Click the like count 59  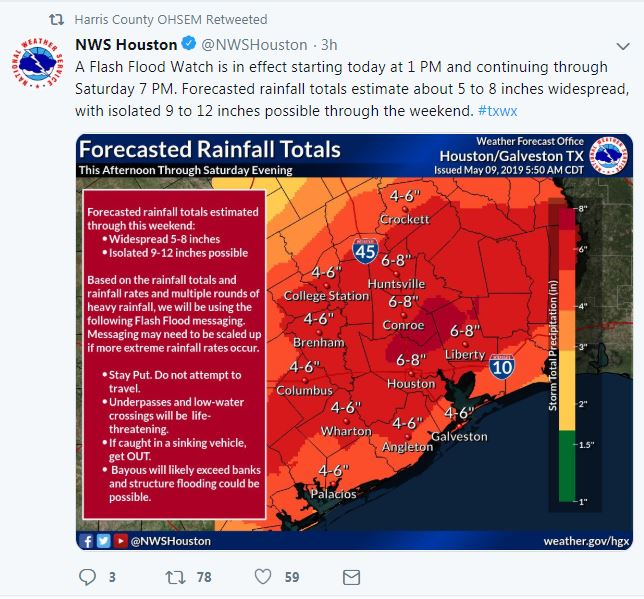(x=292, y=577)
